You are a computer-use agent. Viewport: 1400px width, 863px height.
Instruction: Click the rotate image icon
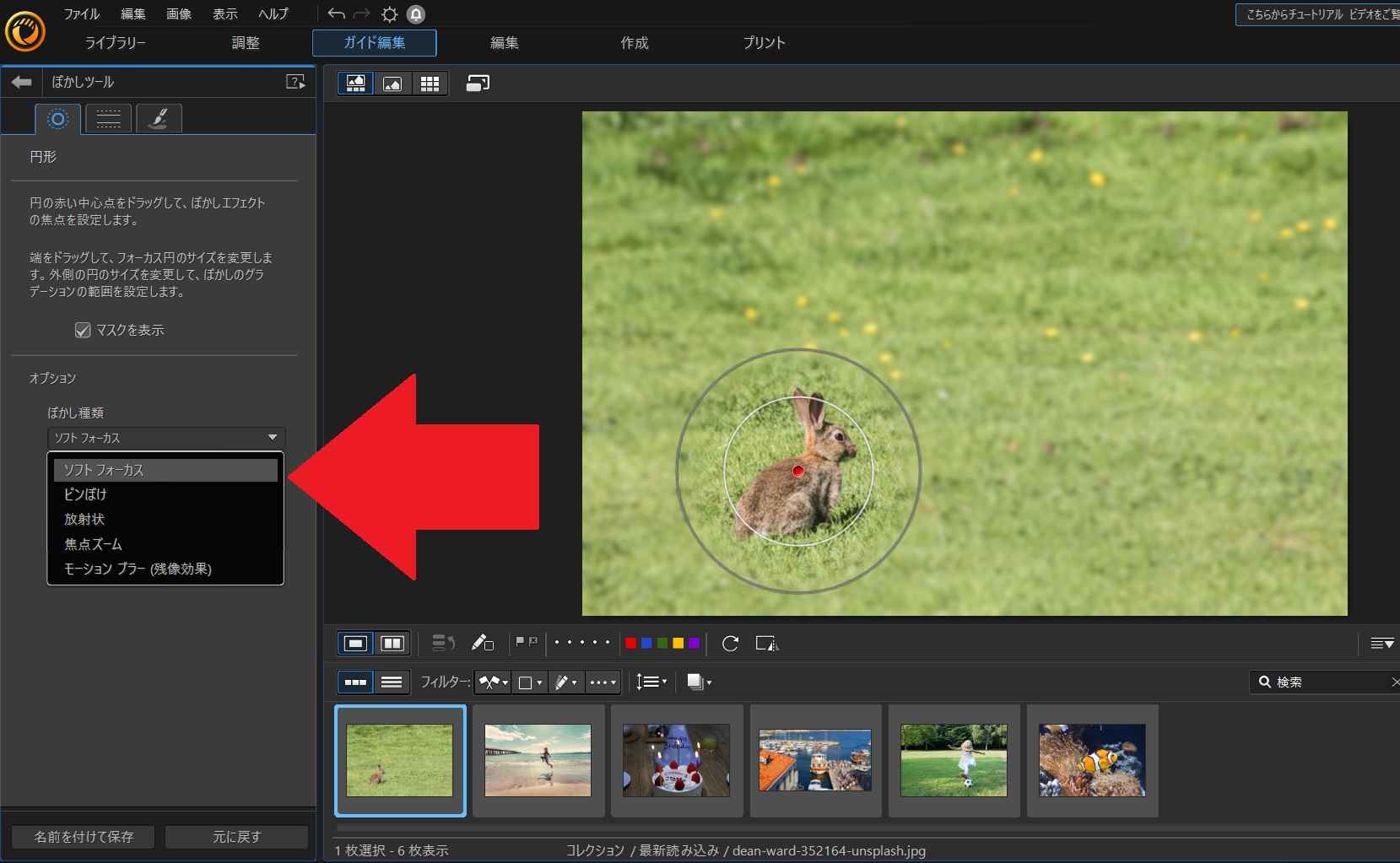(x=730, y=644)
